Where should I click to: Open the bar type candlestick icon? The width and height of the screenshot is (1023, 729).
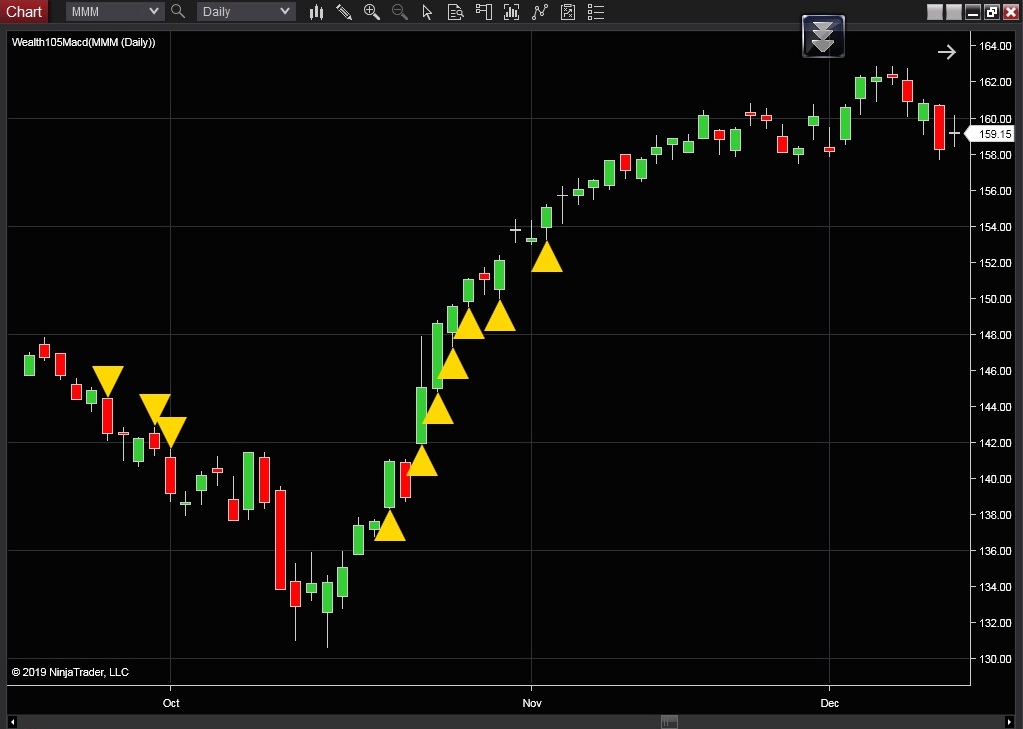[316, 12]
